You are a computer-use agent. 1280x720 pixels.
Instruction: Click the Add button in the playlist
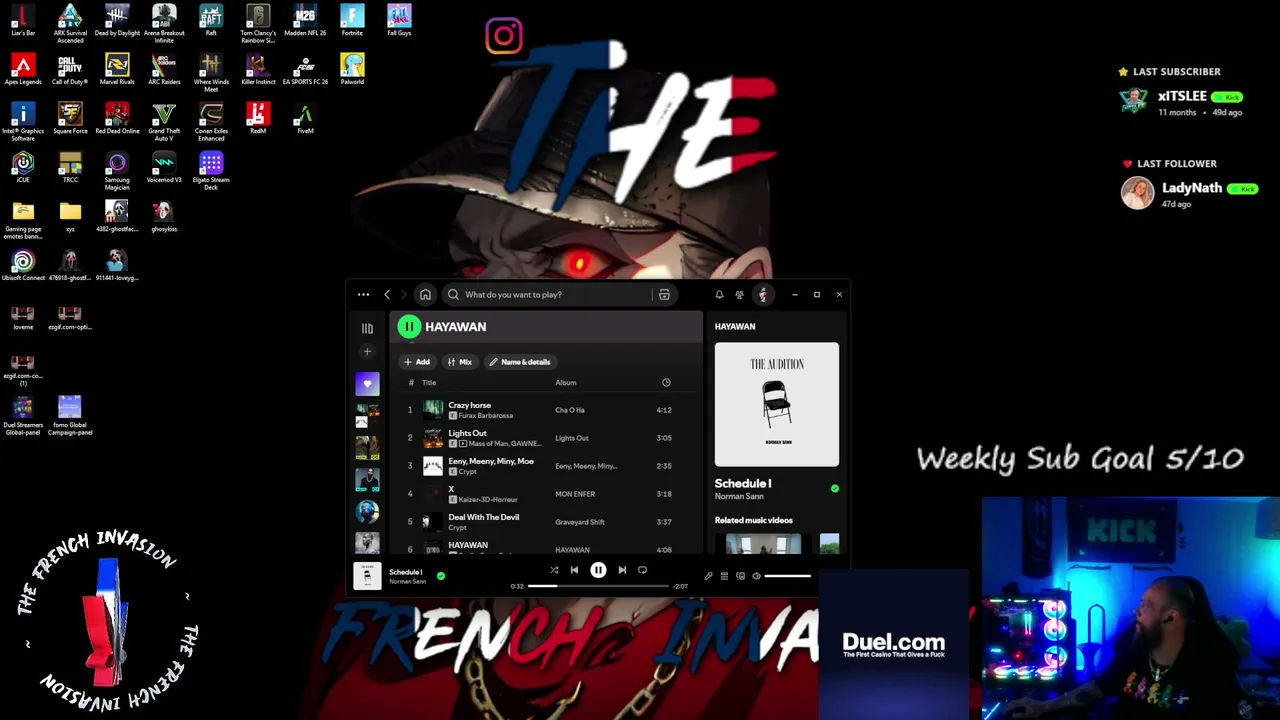[x=417, y=362]
